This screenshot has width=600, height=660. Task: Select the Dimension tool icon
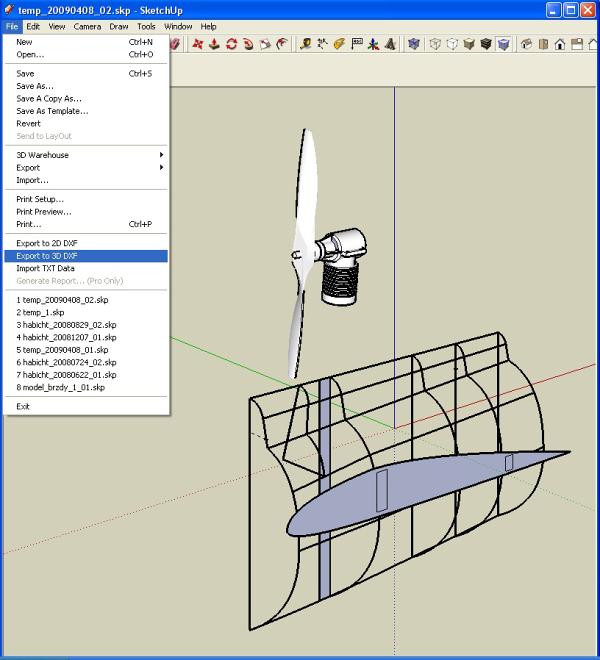[x=323, y=44]
